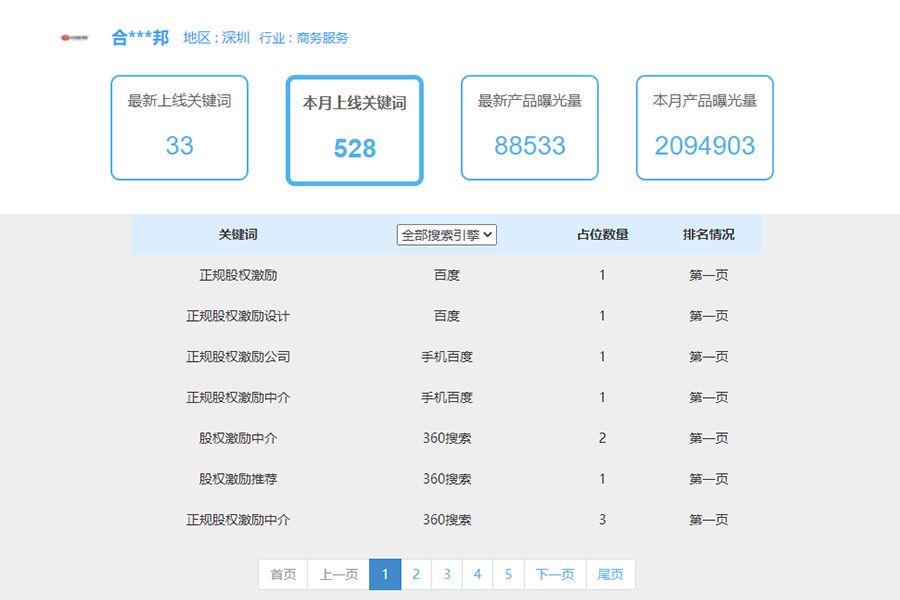Select 百度 in the 正规股权激励 row
900x600 pixels.
point(447,275)
